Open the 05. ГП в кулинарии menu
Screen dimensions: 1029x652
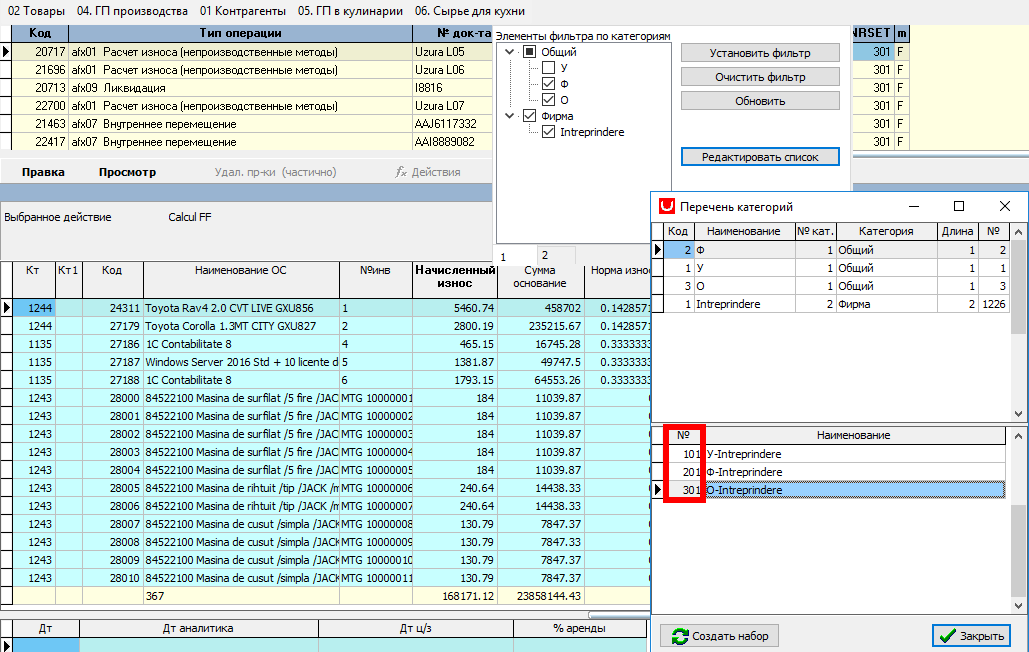(x=350, y=11)
